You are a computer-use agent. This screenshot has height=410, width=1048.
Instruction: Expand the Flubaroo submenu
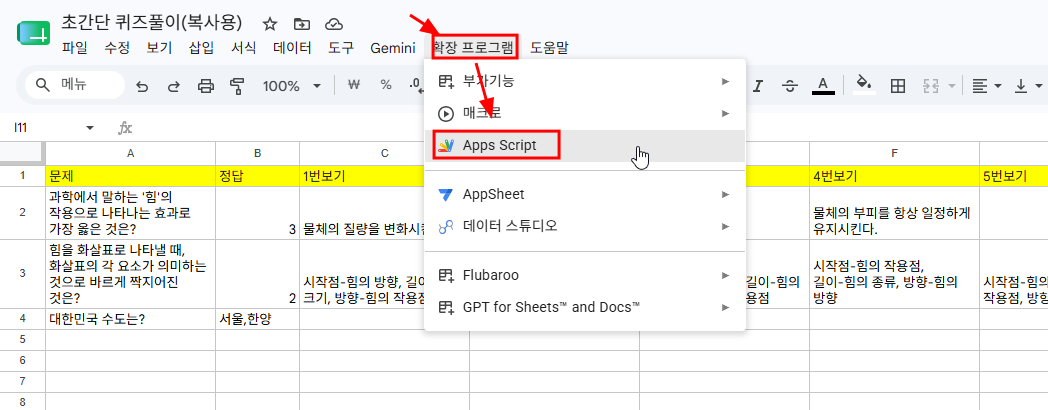click(585, 276)
